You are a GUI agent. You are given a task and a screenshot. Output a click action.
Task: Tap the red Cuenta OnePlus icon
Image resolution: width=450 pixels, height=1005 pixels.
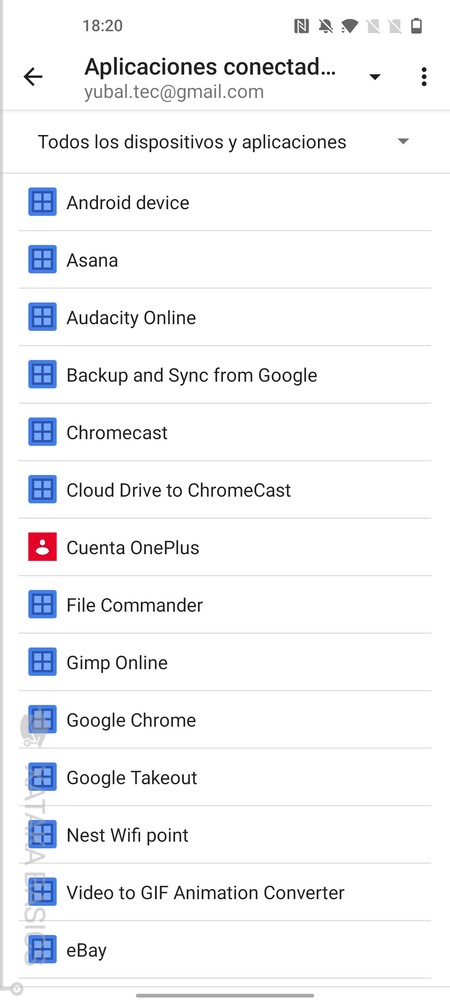pos(42,547)
